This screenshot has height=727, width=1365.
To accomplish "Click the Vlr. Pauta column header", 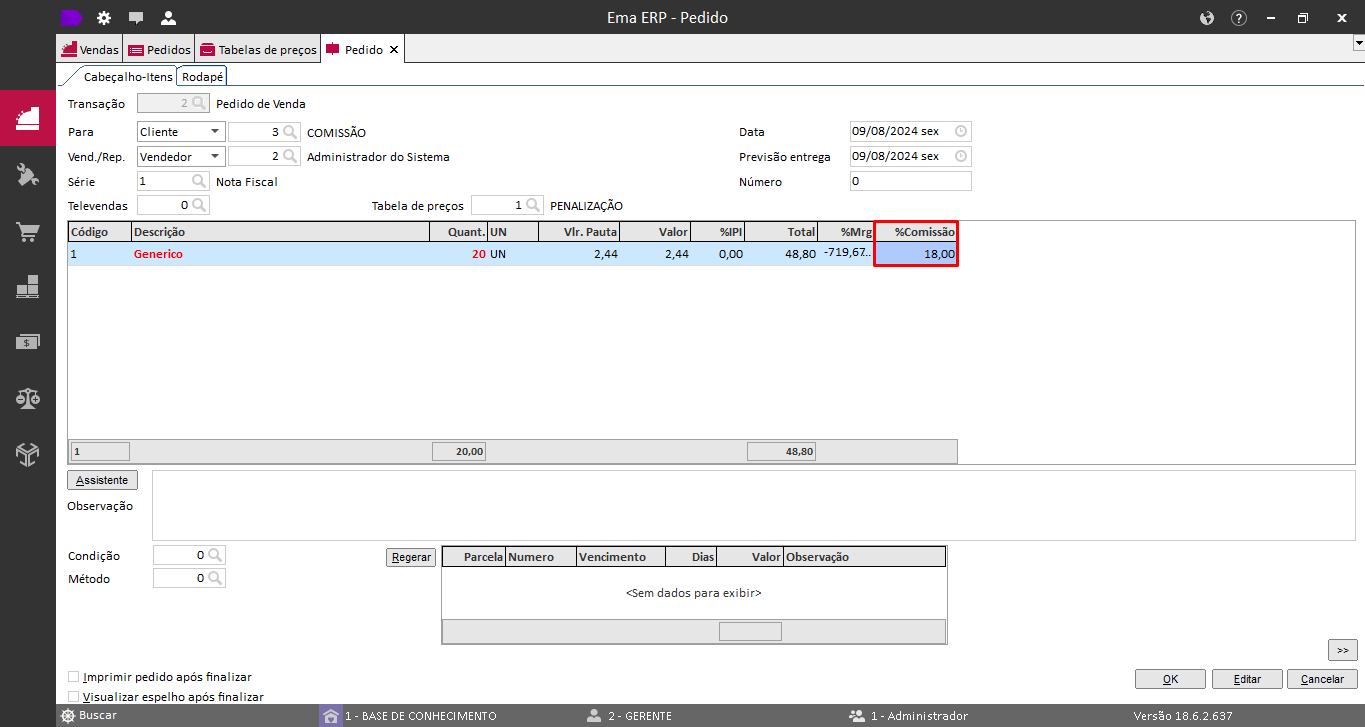I will pos(579,232).
